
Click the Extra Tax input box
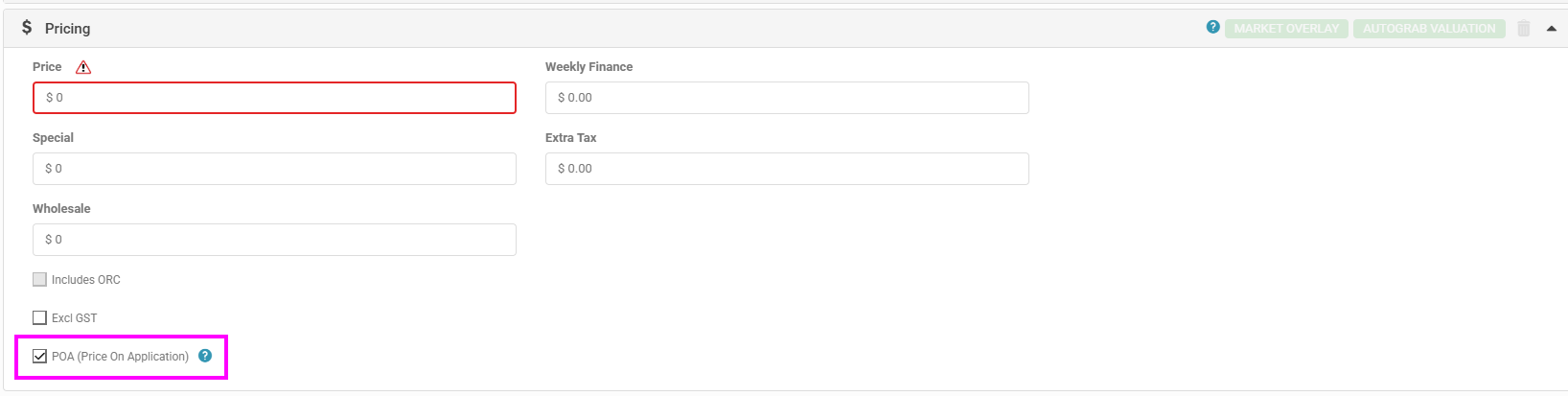pos(786,169)
